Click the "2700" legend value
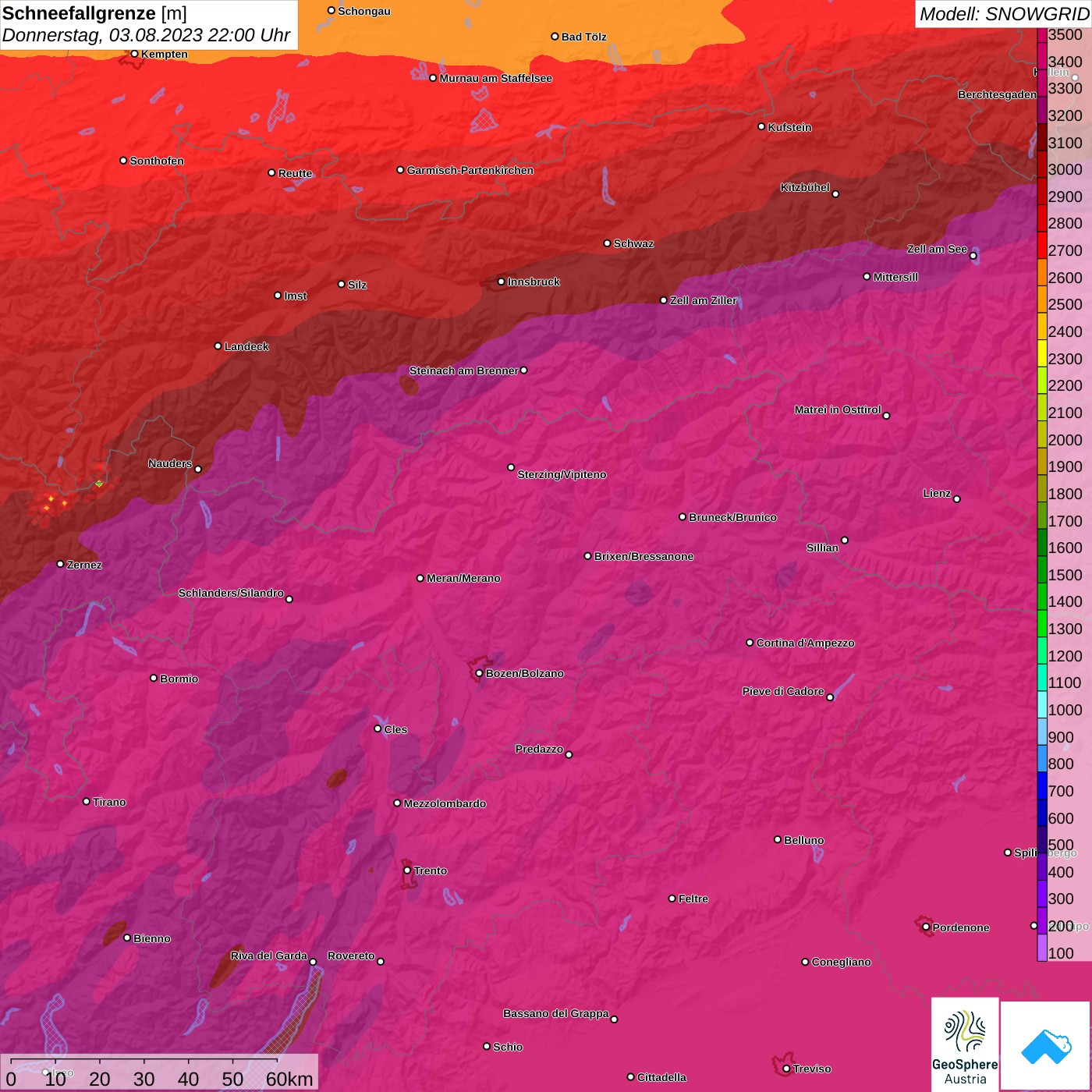This screenshot has height=1092, width=1092. tap(1065, 250)
